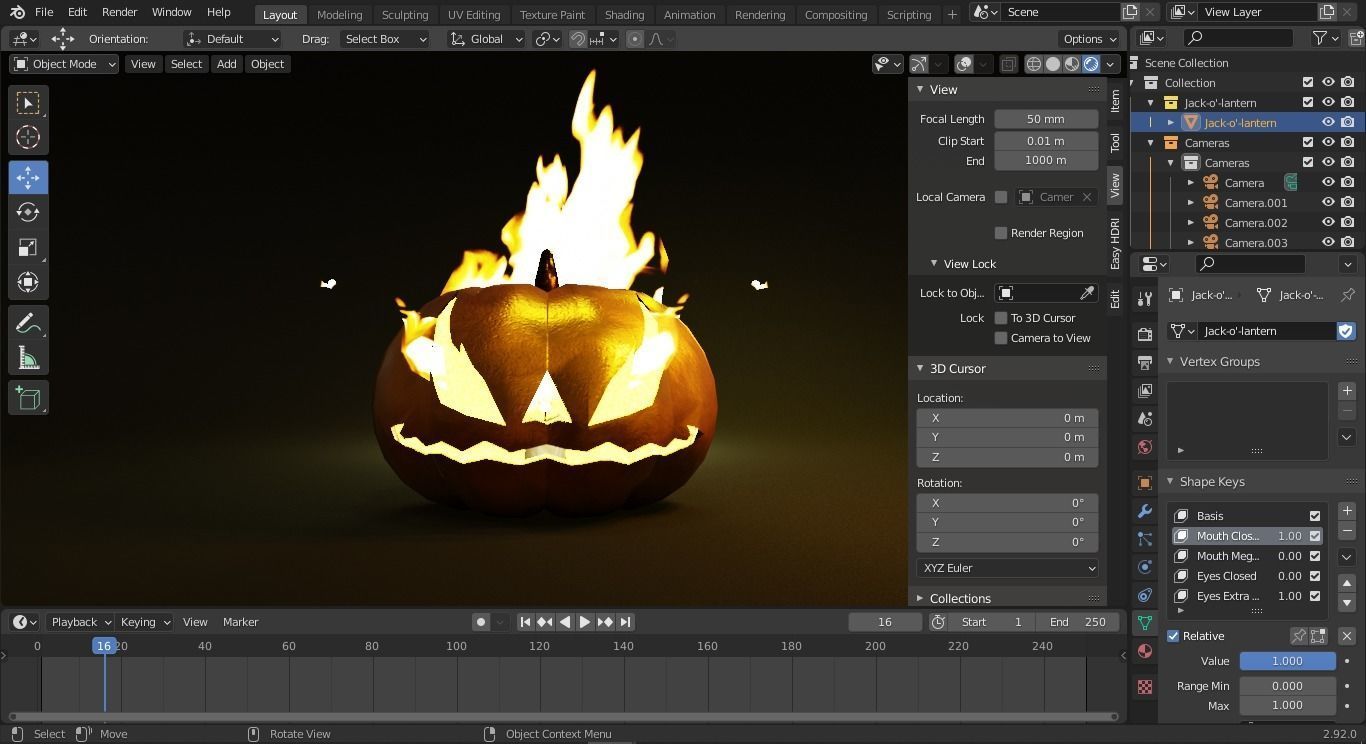Open the Playback popover in timeline
The width and height of the screenshot is (1366, 744).
(x=80, y=622)
